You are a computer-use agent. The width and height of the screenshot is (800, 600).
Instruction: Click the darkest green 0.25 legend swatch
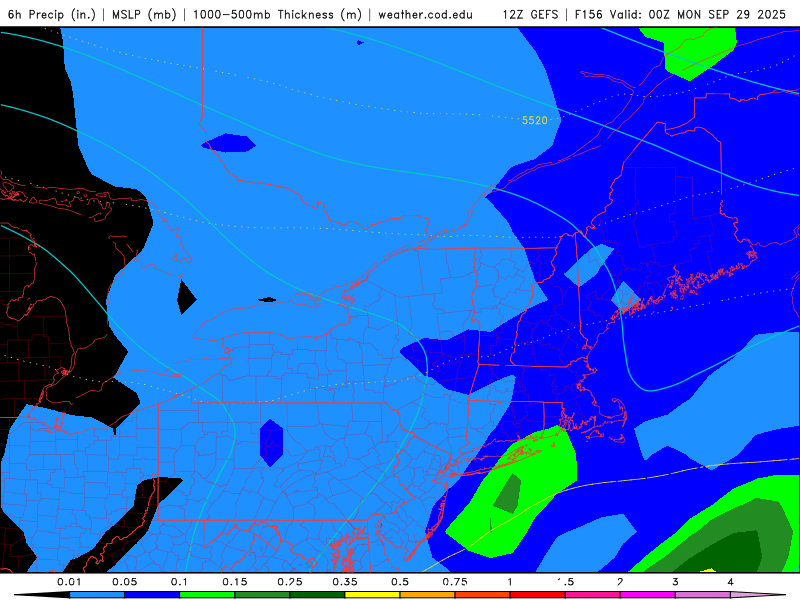point(317,595)
